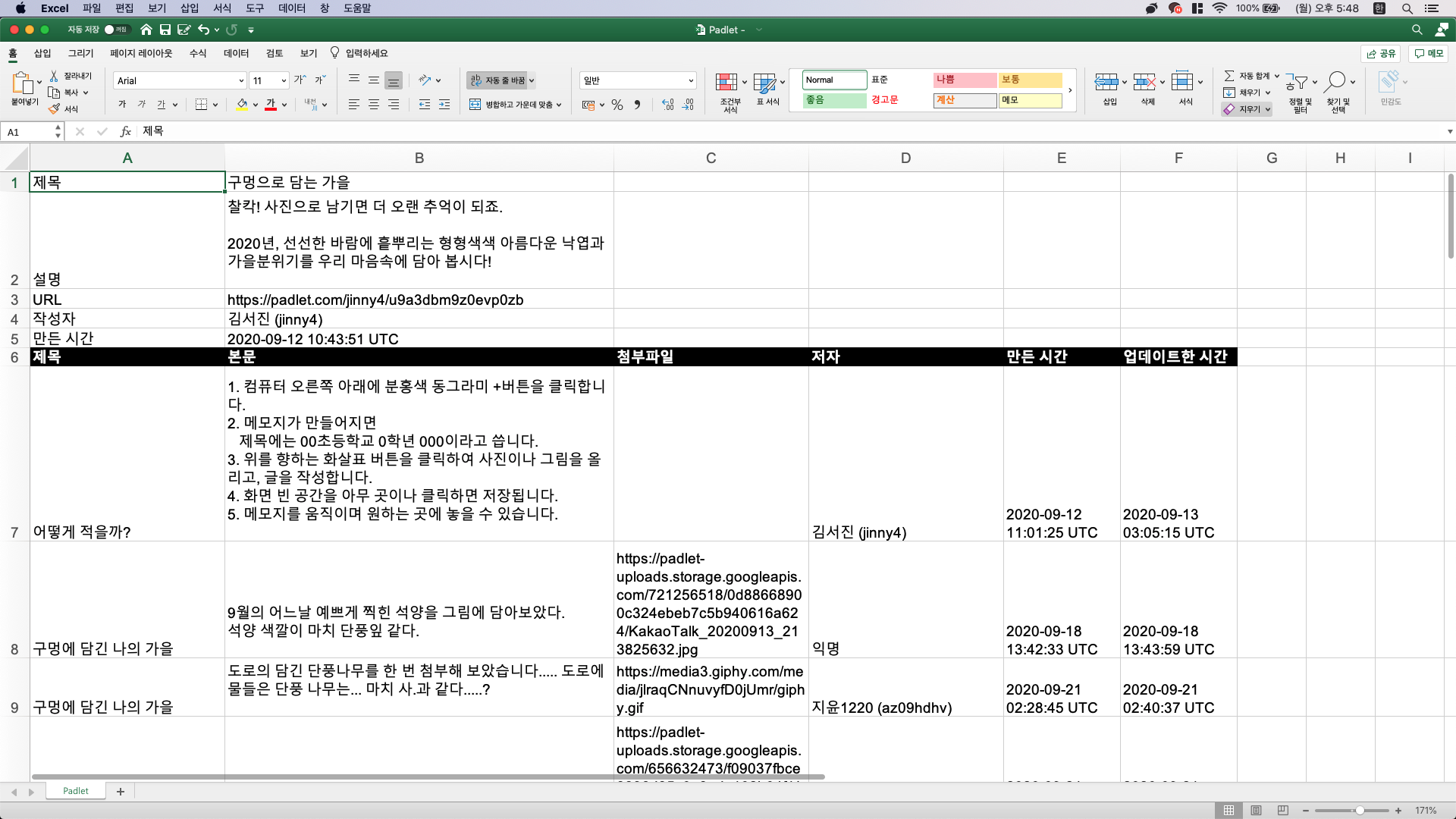Click the 메모 comments button

1429,53
